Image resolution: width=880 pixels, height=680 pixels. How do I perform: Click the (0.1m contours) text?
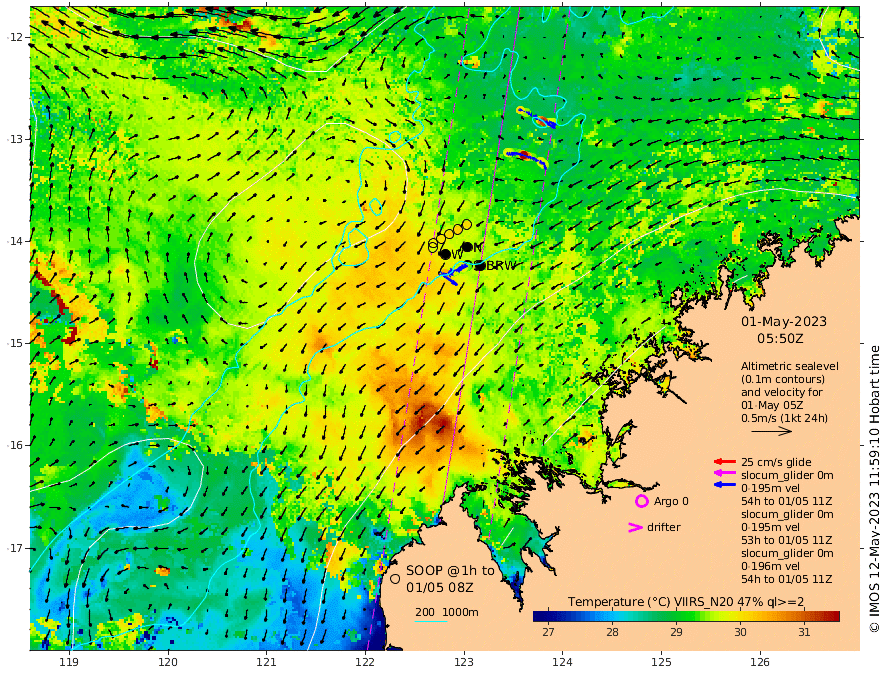point(783,379)
